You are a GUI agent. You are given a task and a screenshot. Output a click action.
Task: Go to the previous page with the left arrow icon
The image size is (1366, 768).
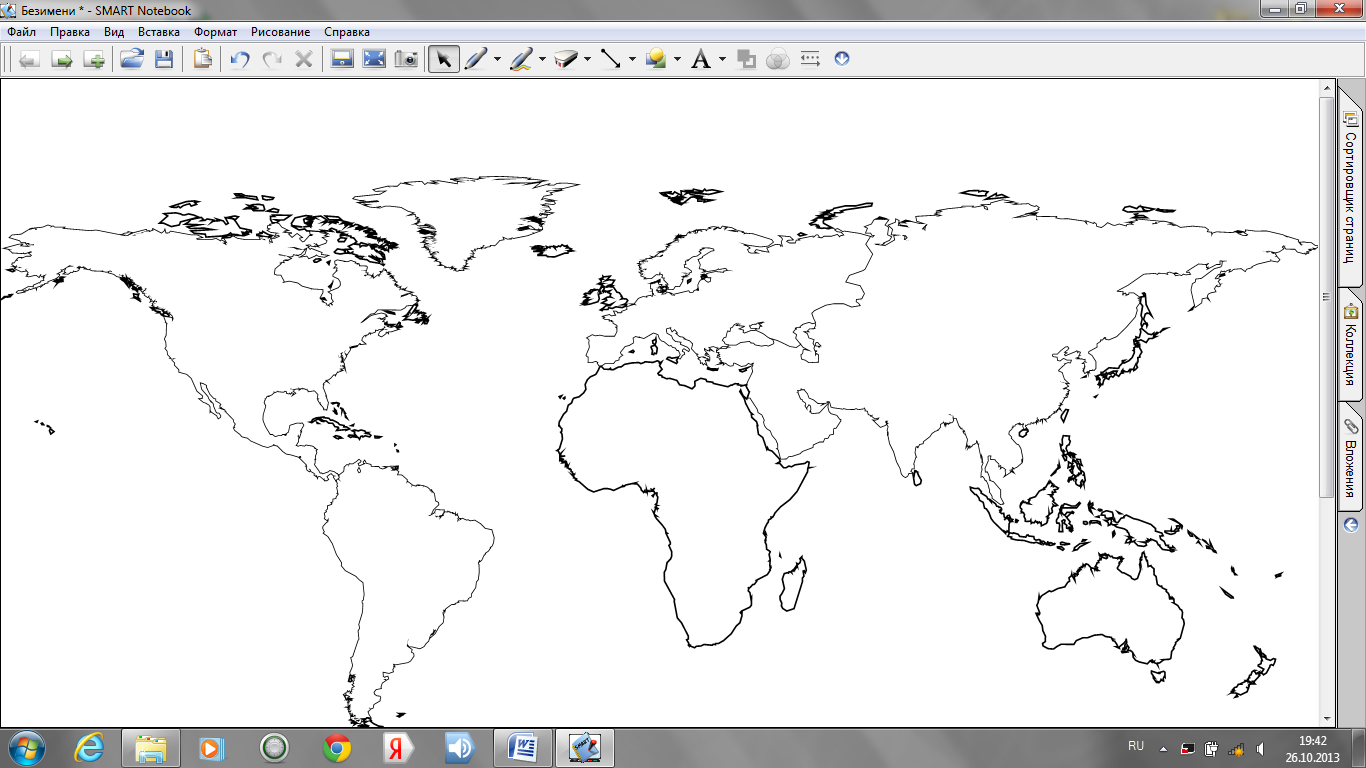[29, 59]
